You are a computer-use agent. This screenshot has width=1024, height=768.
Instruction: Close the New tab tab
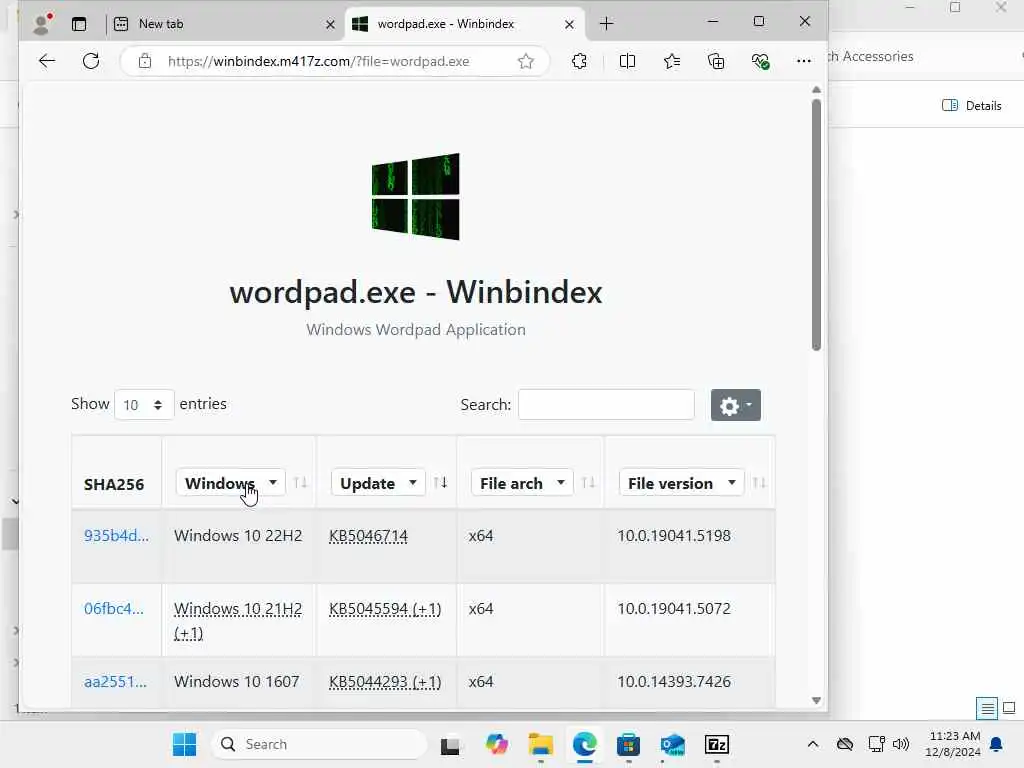click(330, 24)
